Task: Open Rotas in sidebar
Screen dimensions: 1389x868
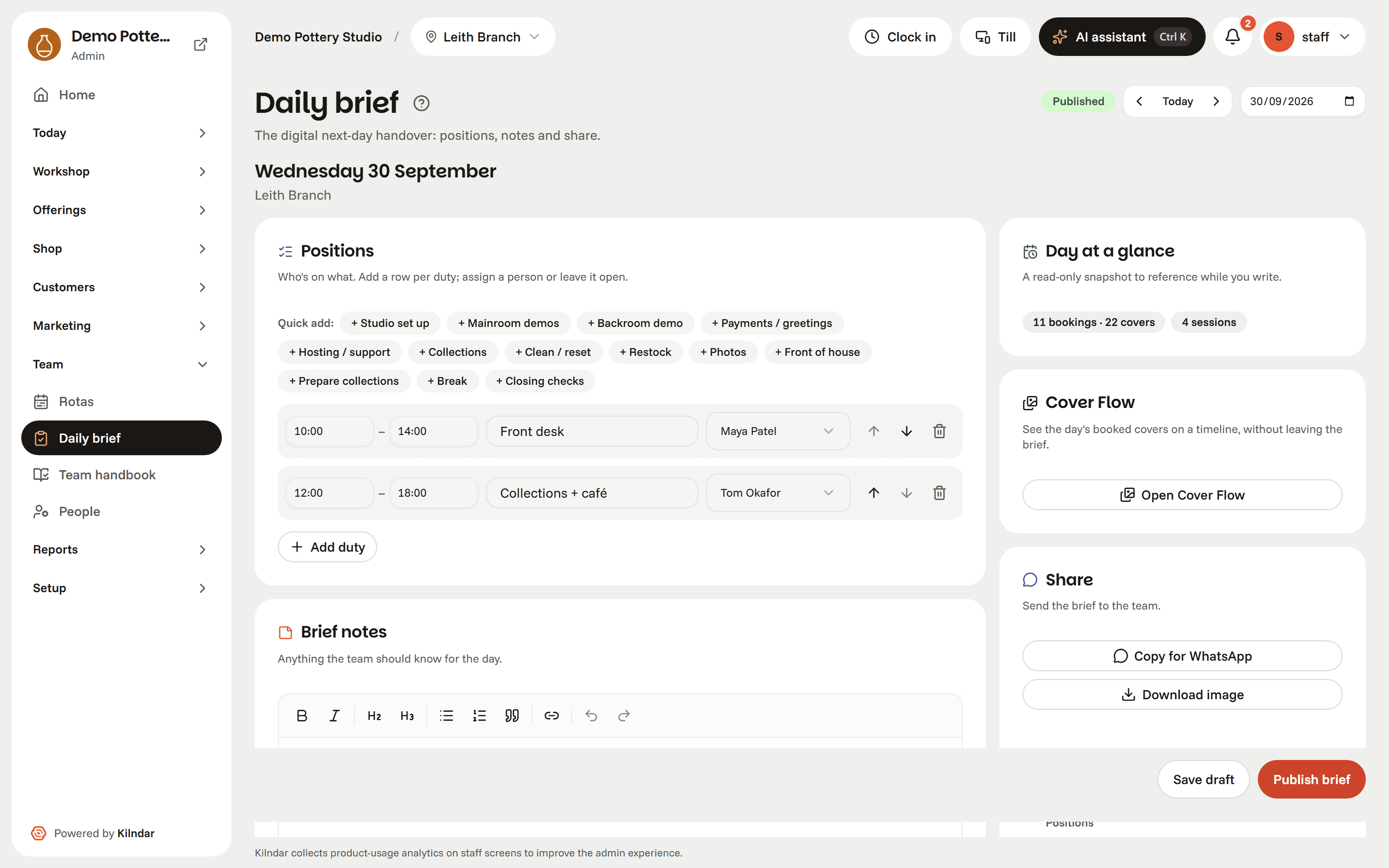Action: click(x=120, y=401)
